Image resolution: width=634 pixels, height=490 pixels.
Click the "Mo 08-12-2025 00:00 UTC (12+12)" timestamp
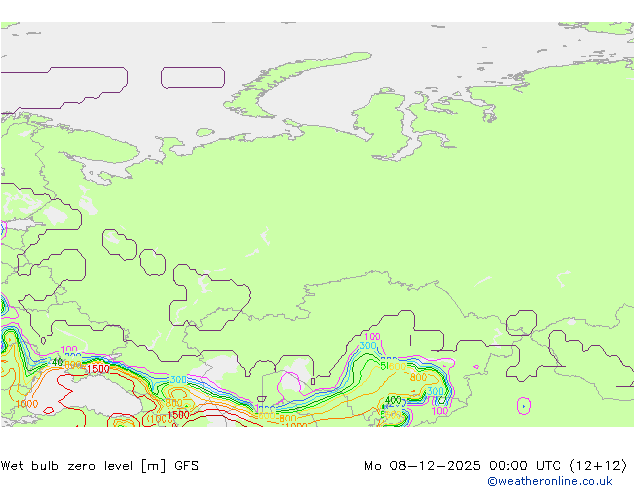pyautogui.click(x=495, y=466)
